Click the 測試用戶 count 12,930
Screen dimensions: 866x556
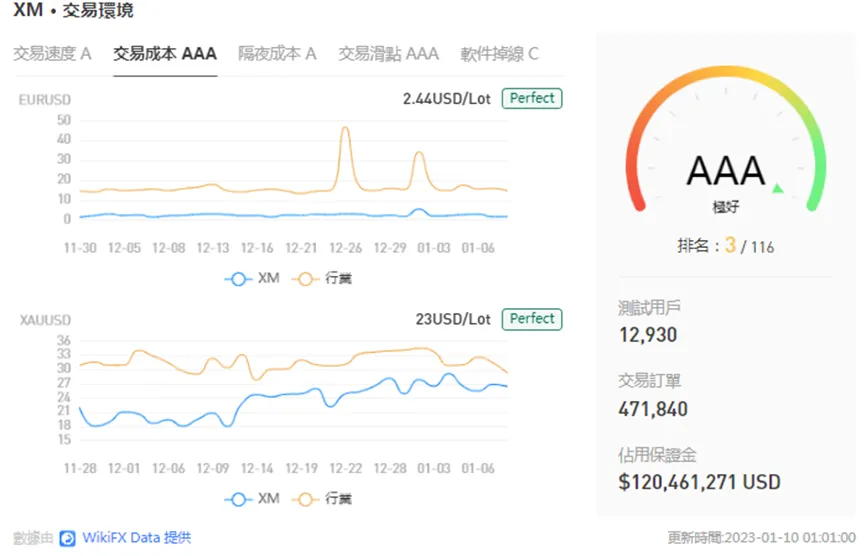point(648,335)
